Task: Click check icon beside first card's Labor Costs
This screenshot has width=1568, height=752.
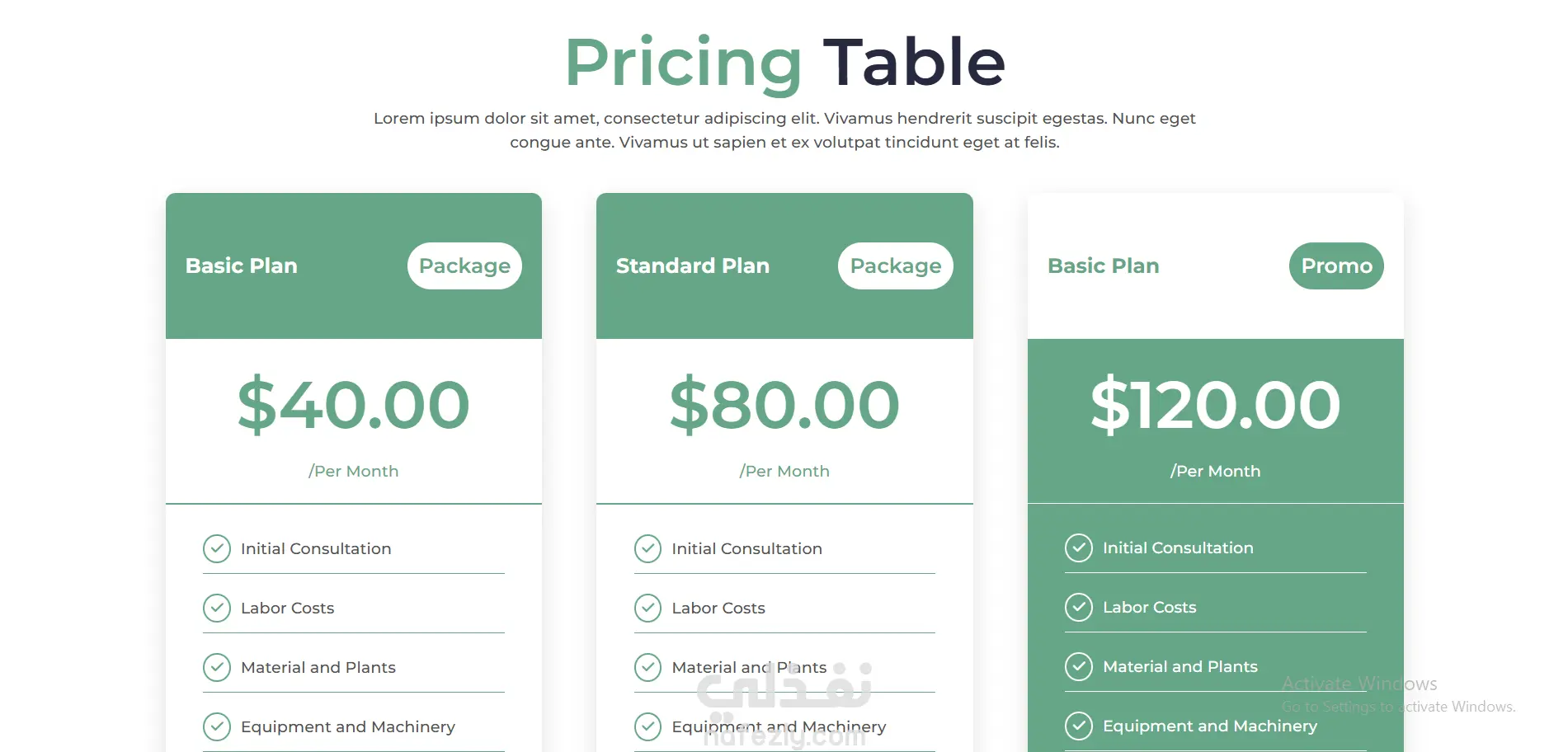Action: (217, 608)
